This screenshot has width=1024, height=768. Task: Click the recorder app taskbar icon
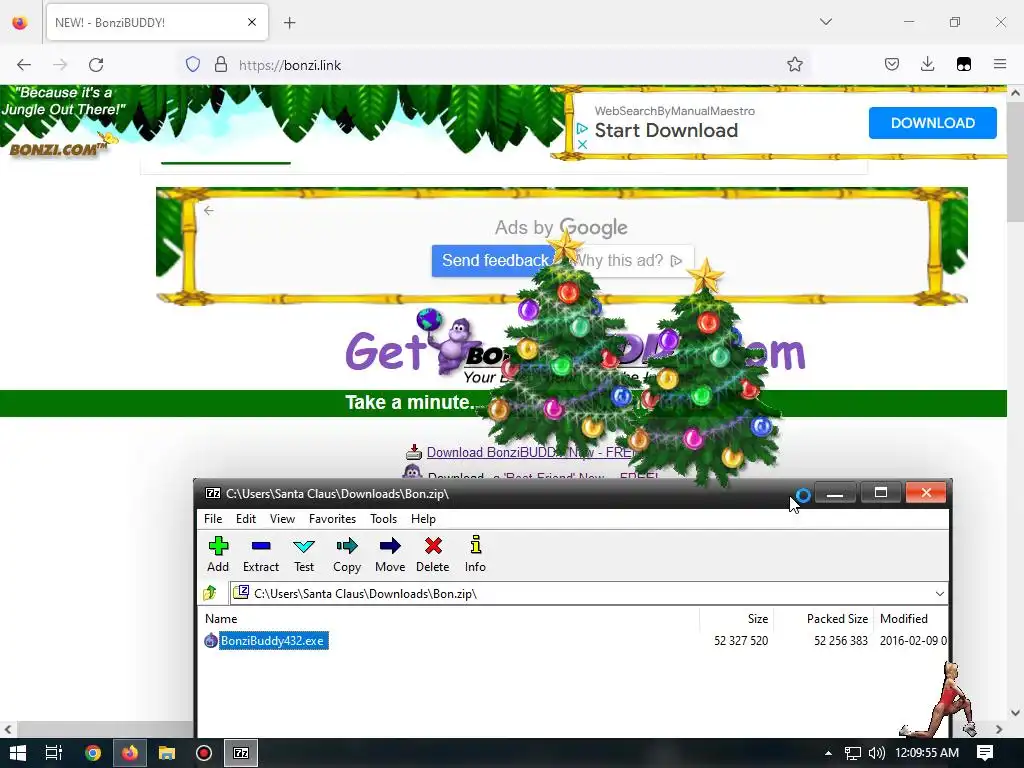coord(204,753)
